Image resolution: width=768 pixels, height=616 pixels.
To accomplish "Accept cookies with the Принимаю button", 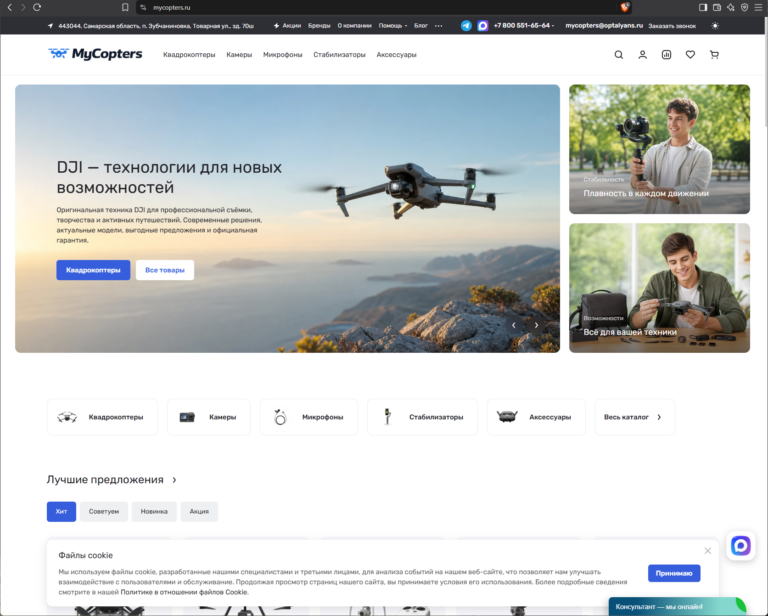I will pyautogui.click(x=674, y=573).
